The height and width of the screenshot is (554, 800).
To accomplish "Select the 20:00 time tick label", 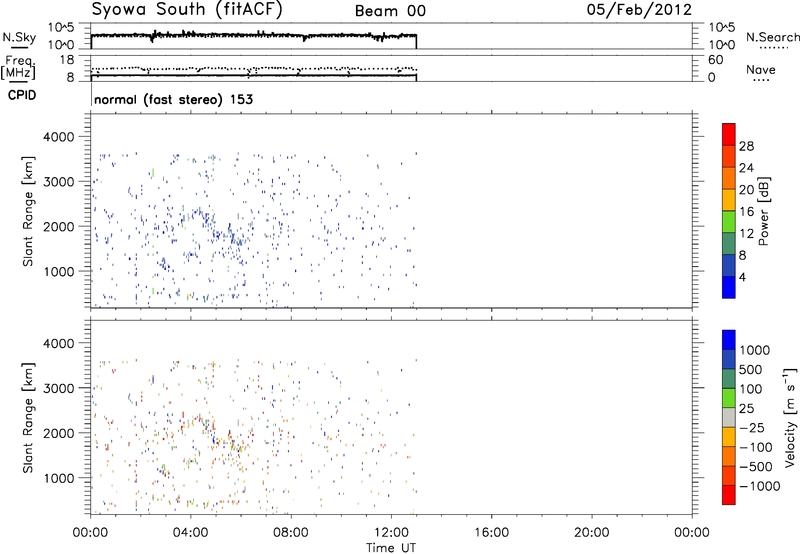I will pos(592,533).
